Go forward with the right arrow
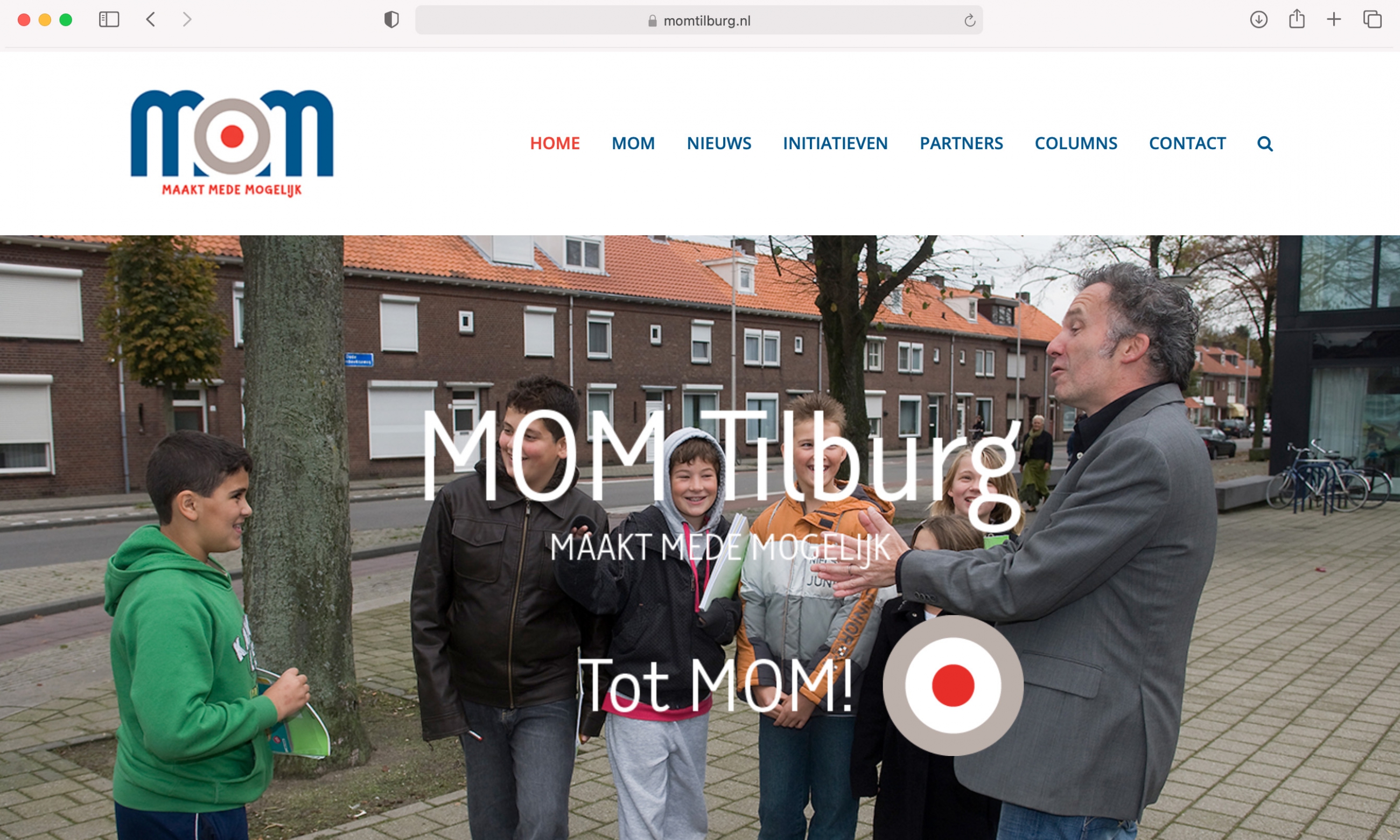Screen dimensions: 1400x840 pos(187,20)
